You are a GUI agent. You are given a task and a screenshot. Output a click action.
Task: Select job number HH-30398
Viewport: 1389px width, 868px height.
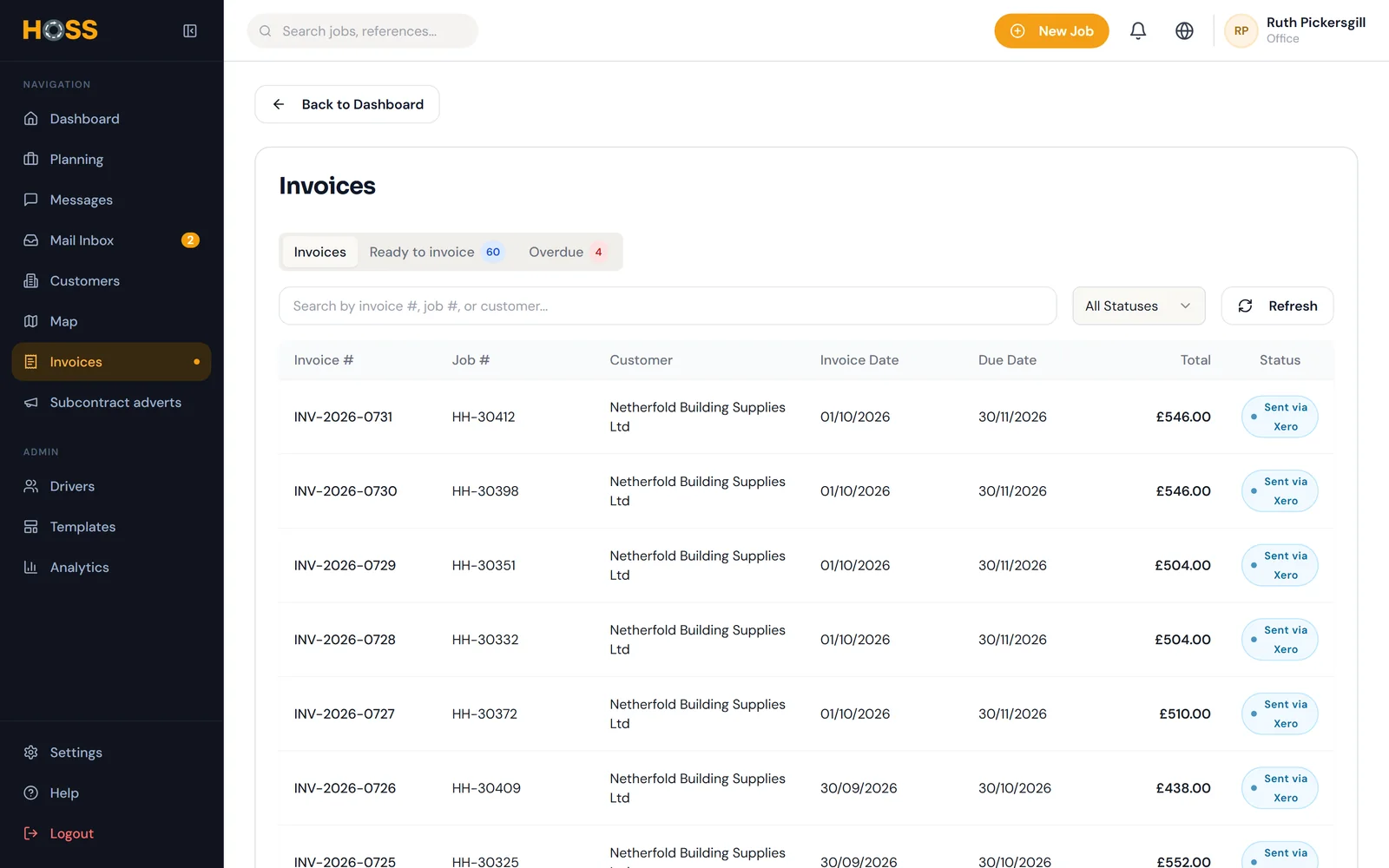(485, 491)
